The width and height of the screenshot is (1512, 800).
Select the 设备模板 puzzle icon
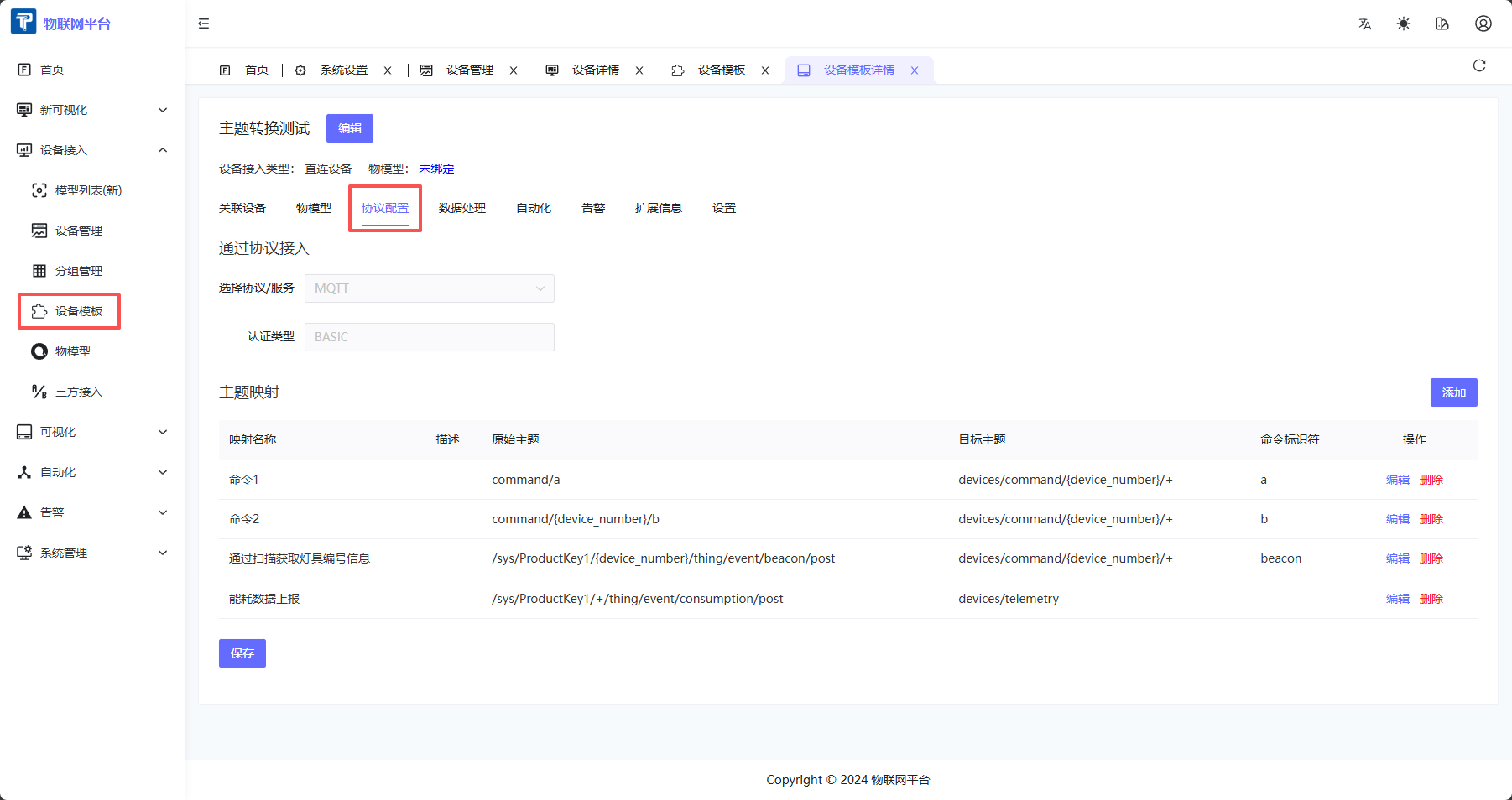tap(39, 311)
